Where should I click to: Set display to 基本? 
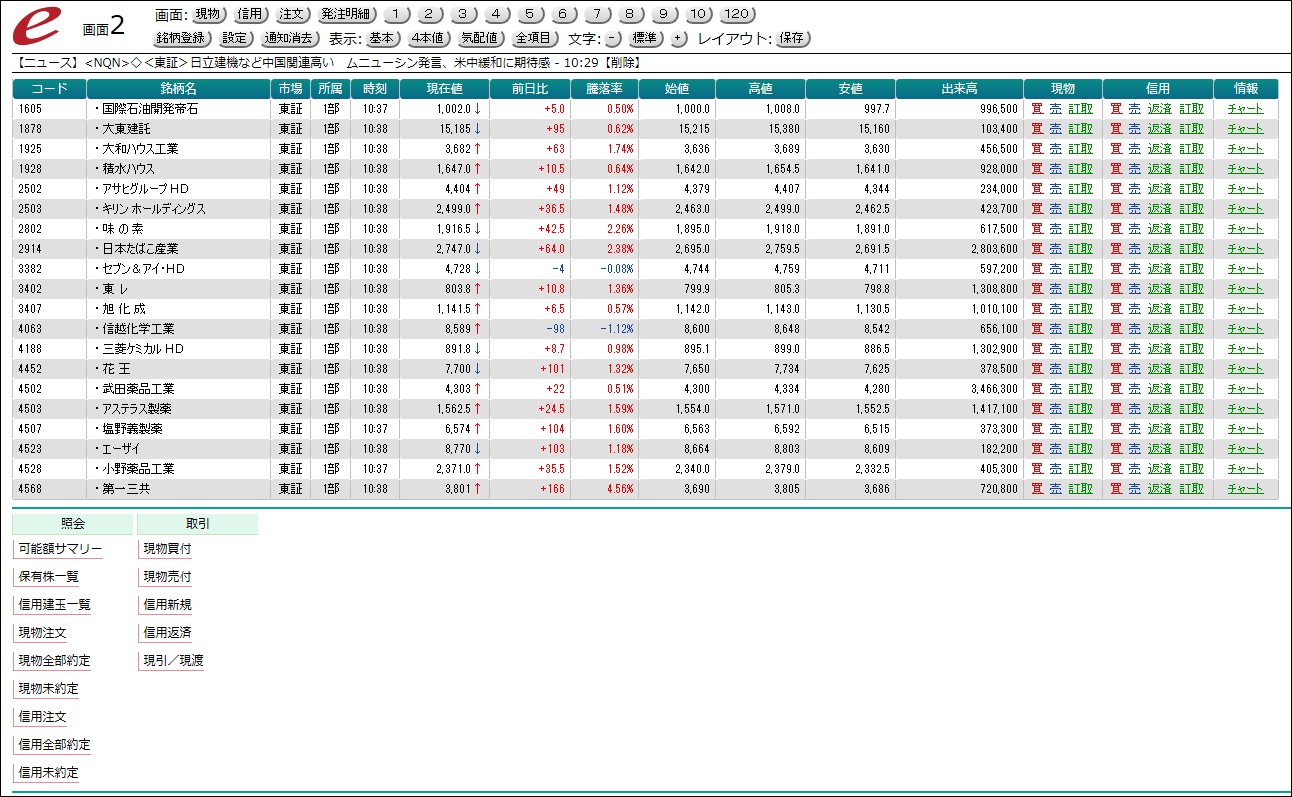point(381,39)
